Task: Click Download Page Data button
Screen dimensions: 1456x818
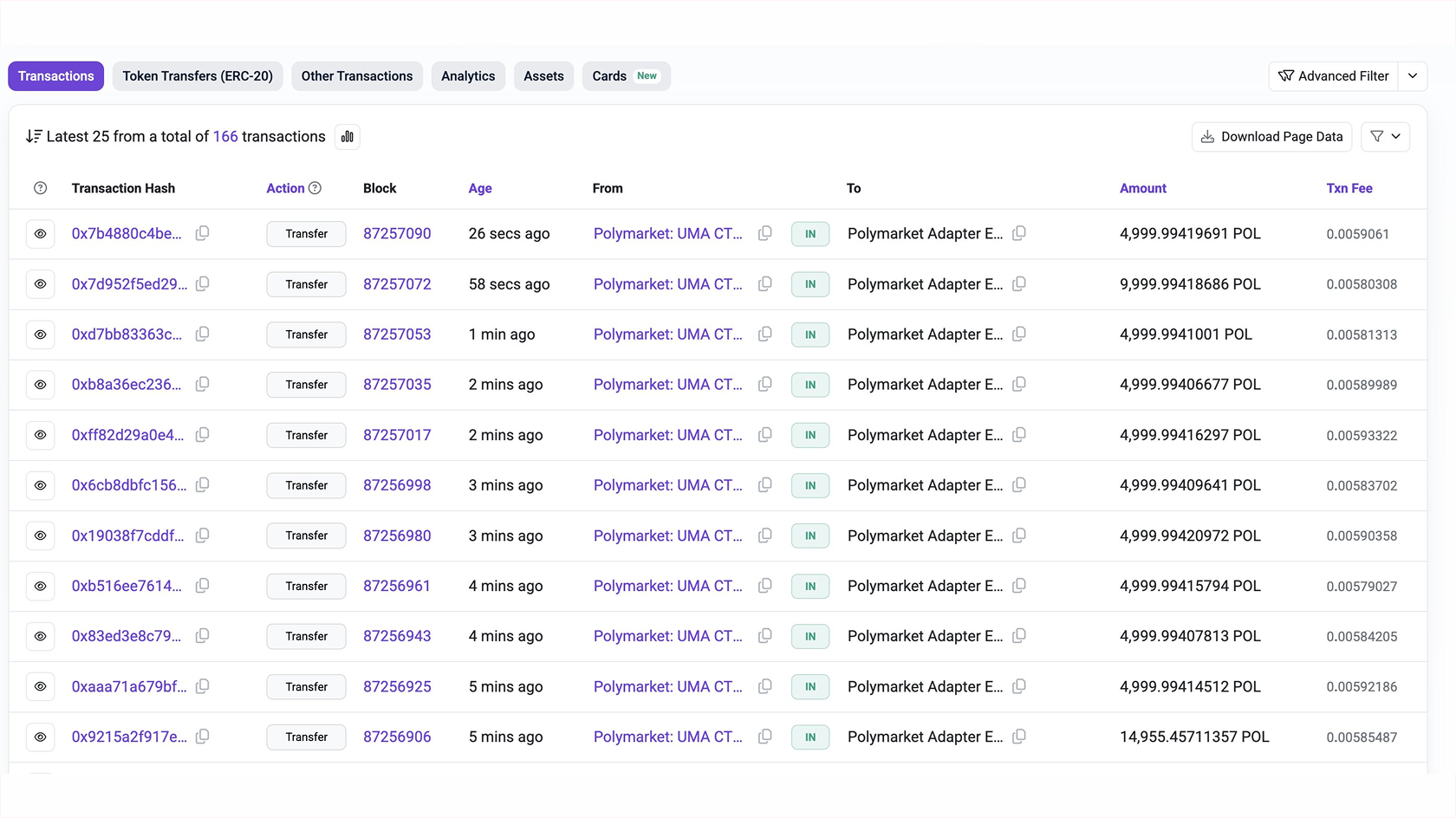Action: [x=1271, y=137]
